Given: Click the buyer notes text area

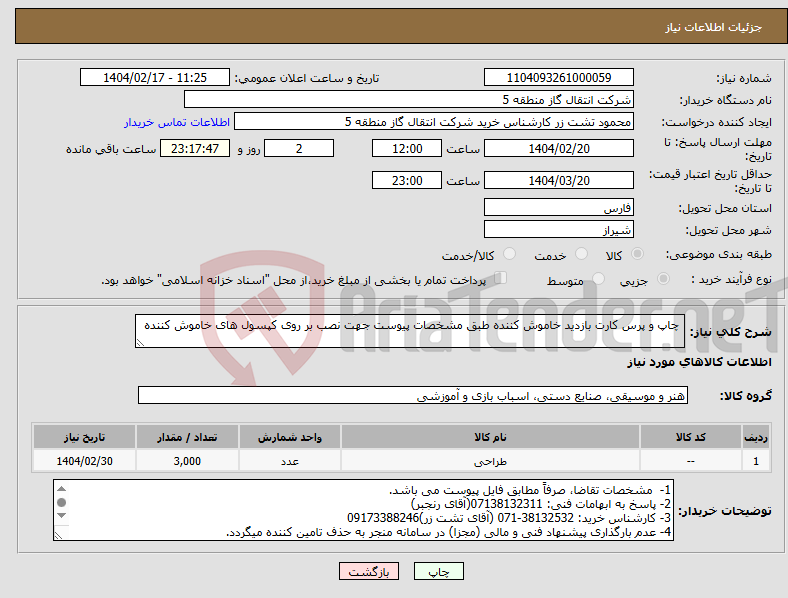Looking at the screenshot, I should (x=363, y=510).
